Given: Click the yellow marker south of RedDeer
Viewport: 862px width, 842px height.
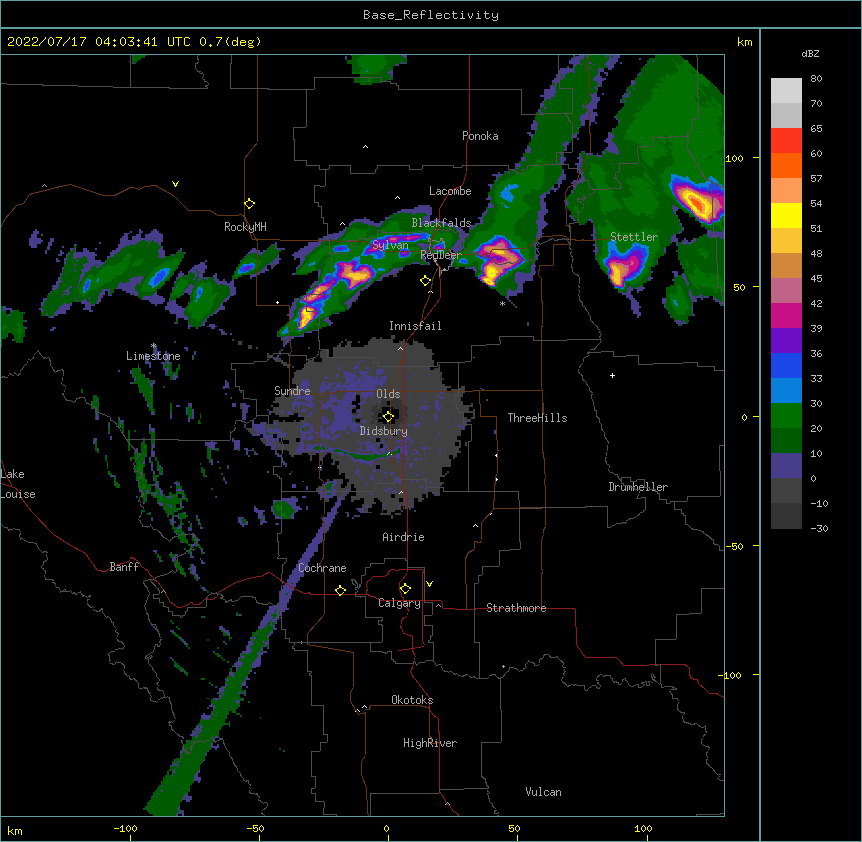Looking at the screenshot, I should pyautogui.click(x=425, y=281).
